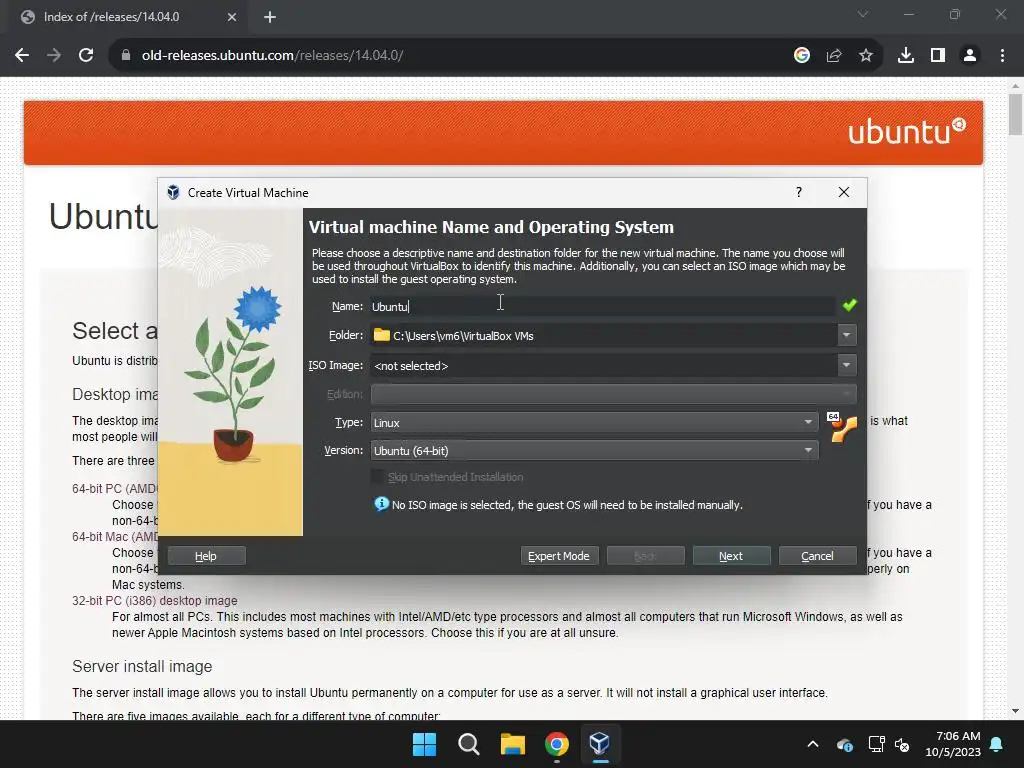Viewport: 1024px width, 768px height.
Task: Open Chrome profile avatar icon
Action: click(970, 56)
